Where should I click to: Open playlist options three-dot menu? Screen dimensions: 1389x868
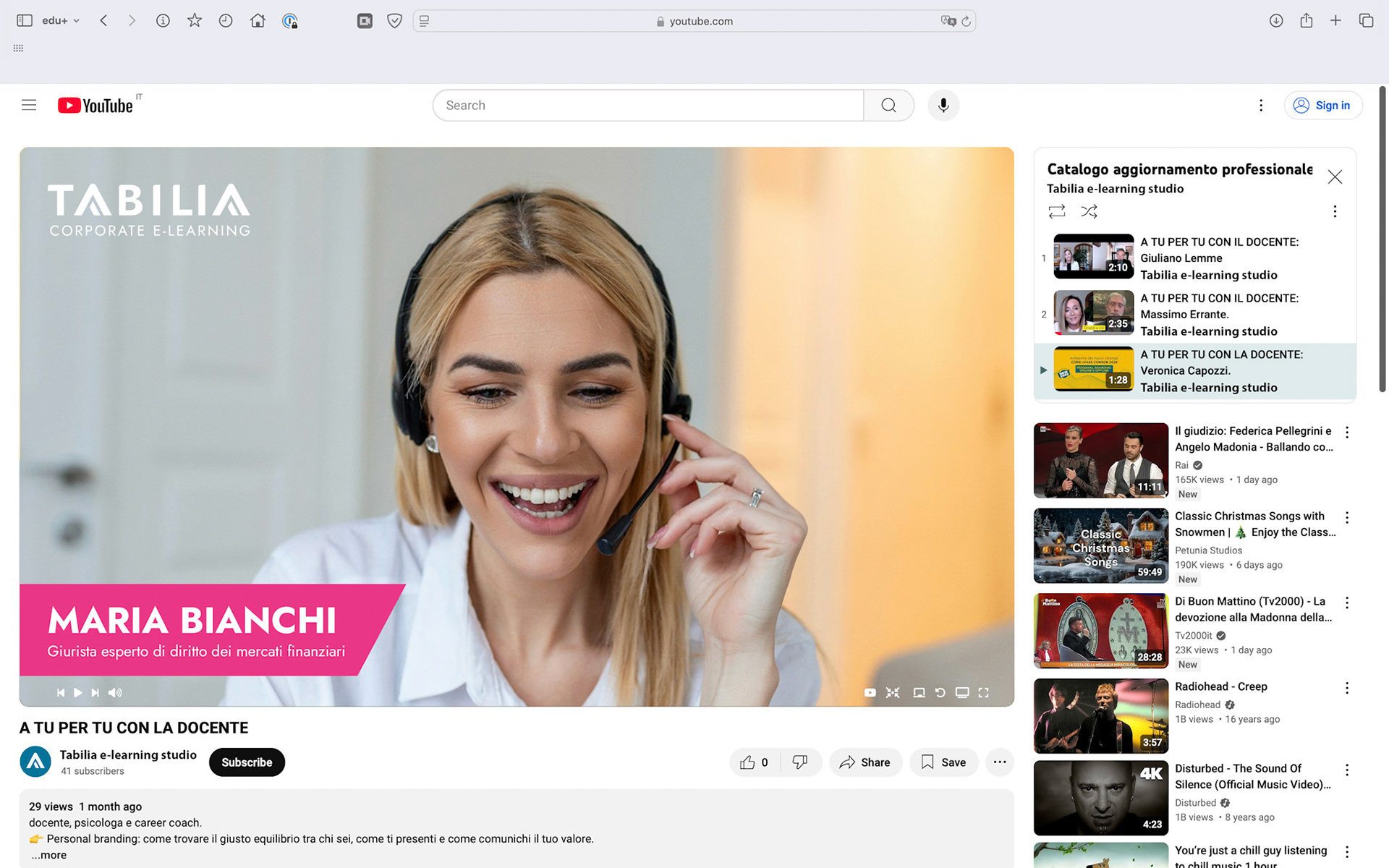[x=1335, y=211]
